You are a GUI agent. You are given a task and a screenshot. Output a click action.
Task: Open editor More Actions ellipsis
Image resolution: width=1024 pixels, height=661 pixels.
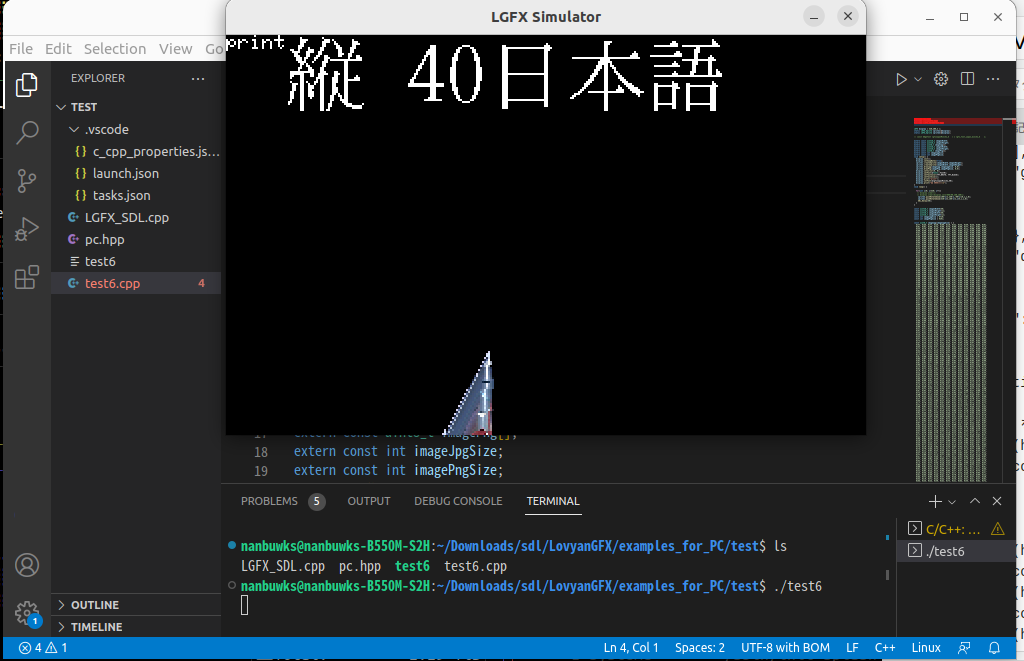993,79
